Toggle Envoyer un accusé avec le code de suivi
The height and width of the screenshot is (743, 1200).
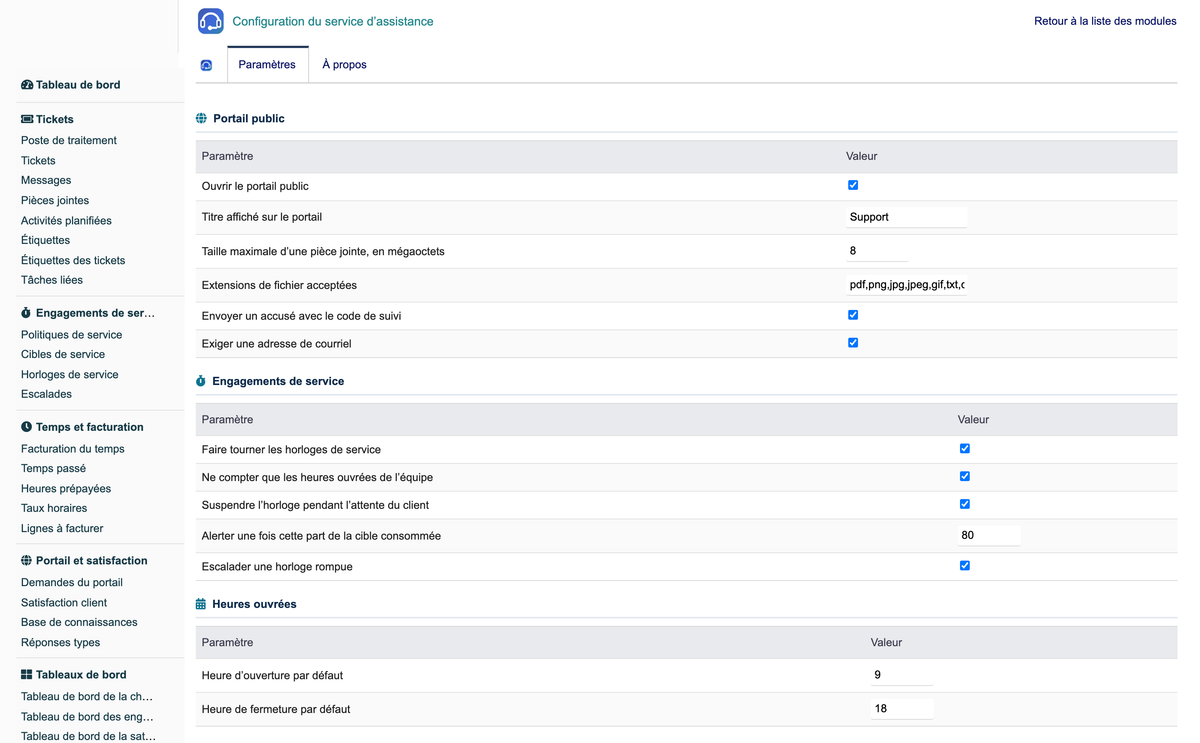[853, 315]
